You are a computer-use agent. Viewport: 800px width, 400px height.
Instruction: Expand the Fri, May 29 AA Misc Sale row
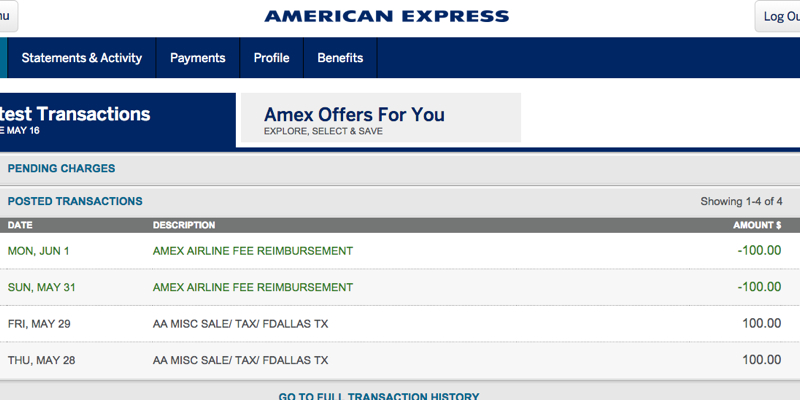400,323
